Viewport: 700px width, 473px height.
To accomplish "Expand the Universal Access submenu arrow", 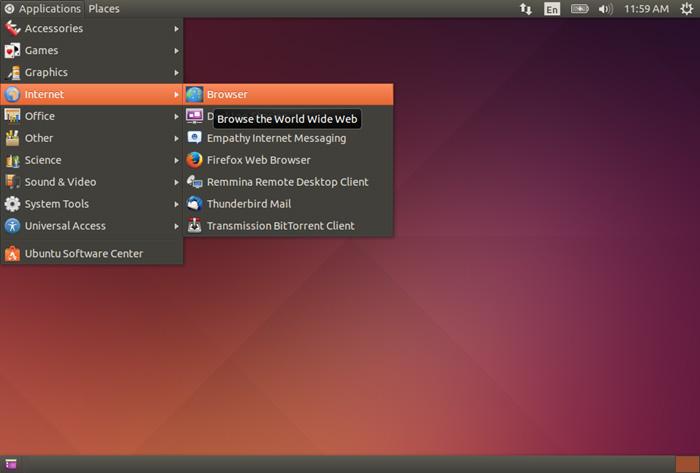I will (x=176, y=226).
